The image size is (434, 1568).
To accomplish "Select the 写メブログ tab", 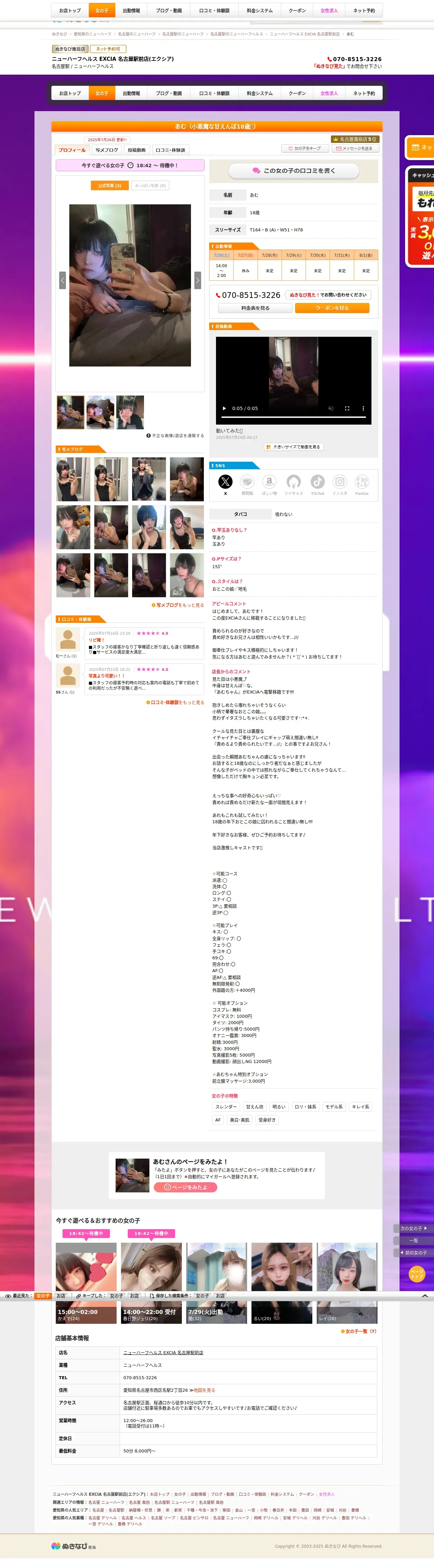I will point(106,150).
